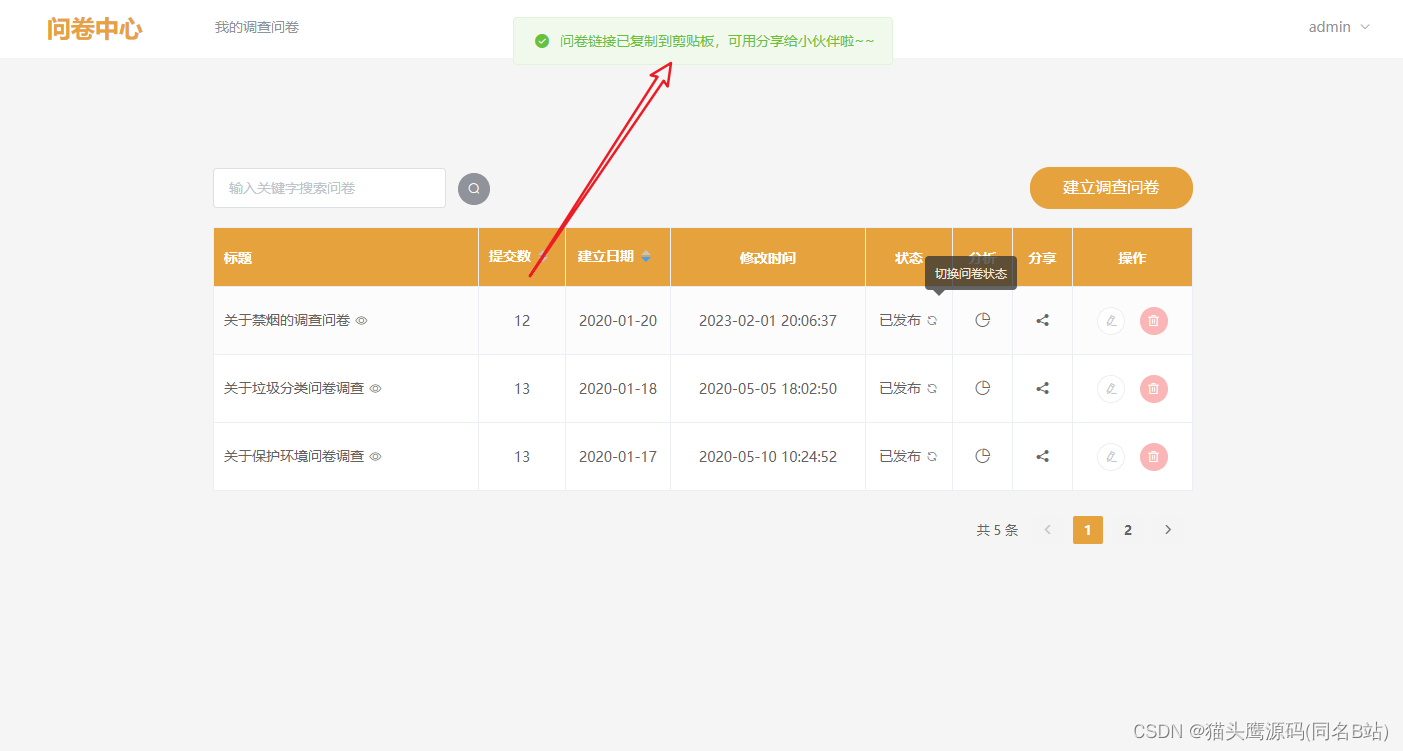This screenshot has width=1403, height=751.
Task: Click modified time 2020-05-05 18:02:50
Action: (x=768, y=389)
